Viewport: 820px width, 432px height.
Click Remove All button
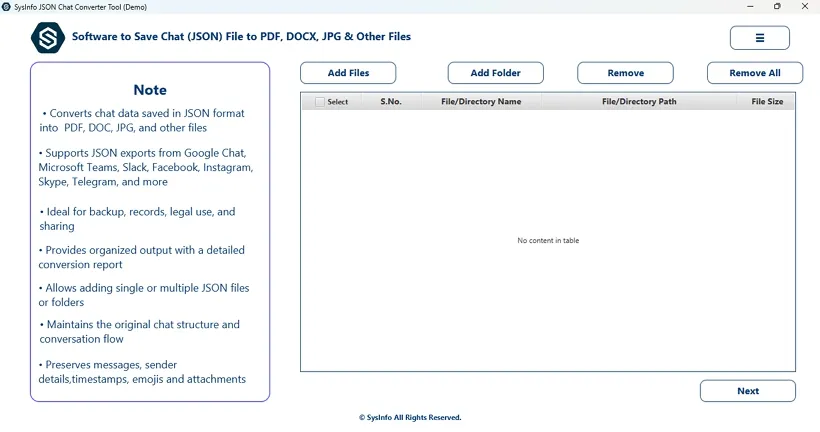(x=755, y=73)
